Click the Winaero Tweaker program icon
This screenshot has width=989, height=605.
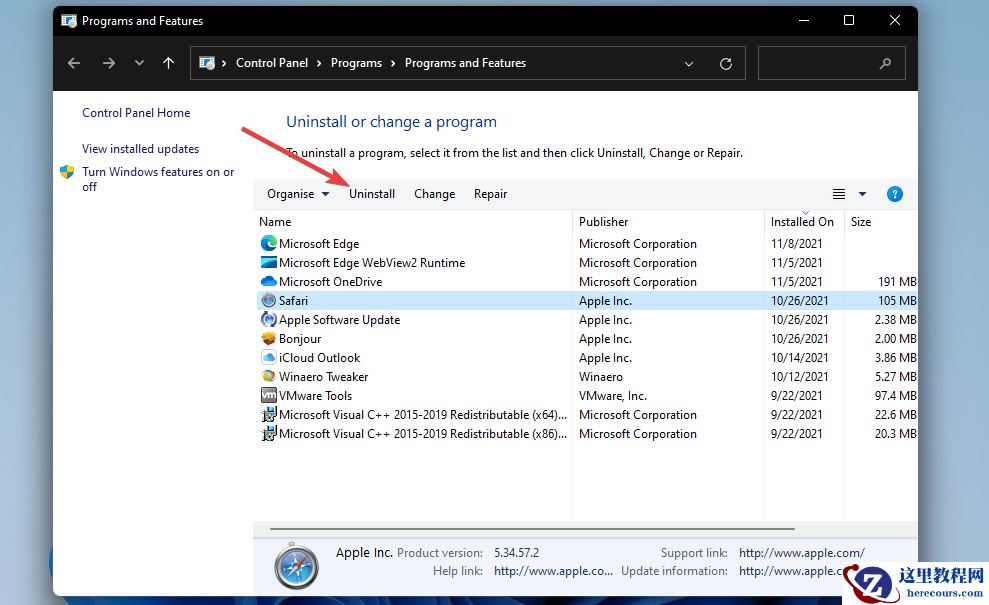pos(269,376)
